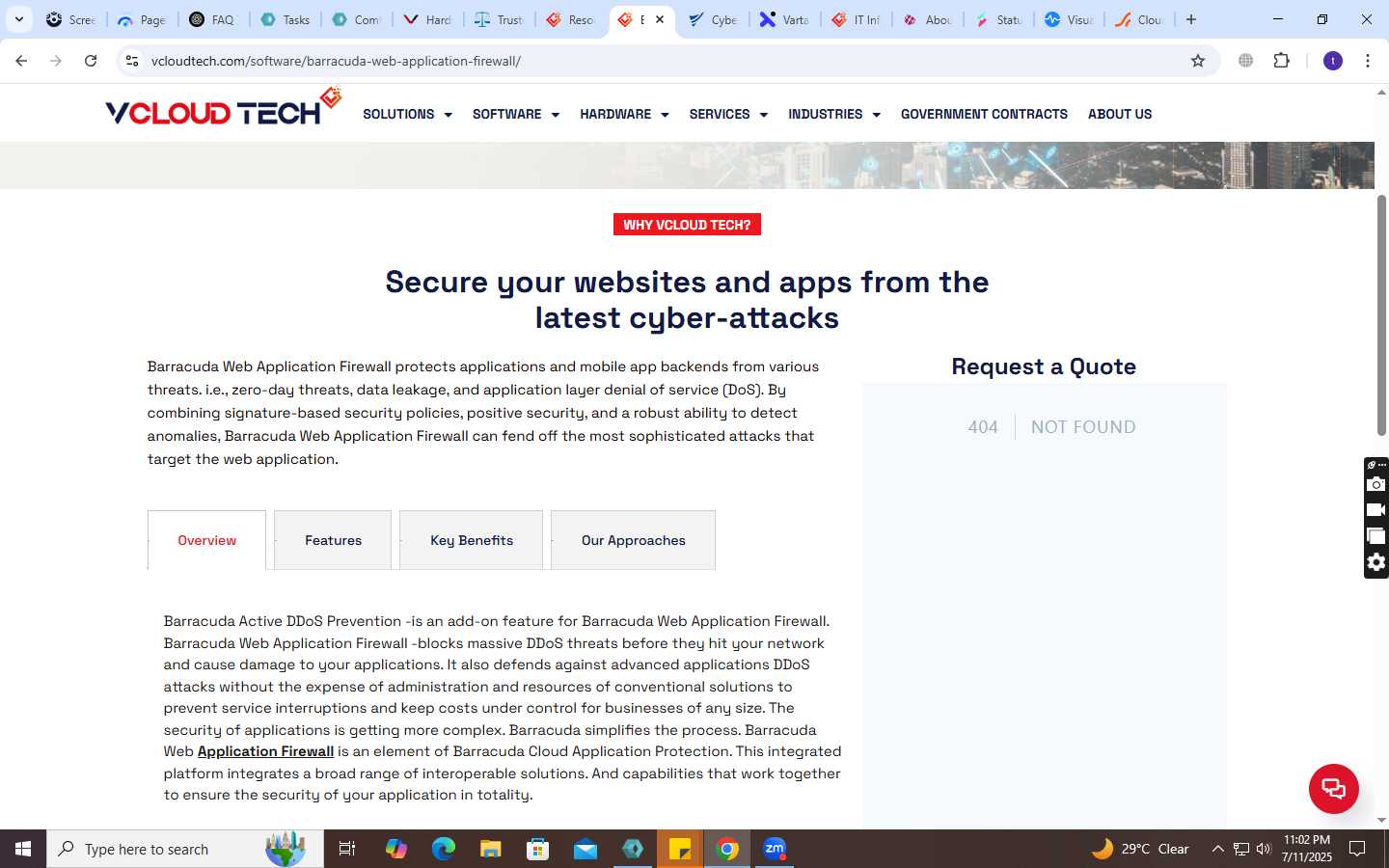
Task: Open the Extensions puzzle icon
Action: pyautogui.click(x=1281, y=61)
